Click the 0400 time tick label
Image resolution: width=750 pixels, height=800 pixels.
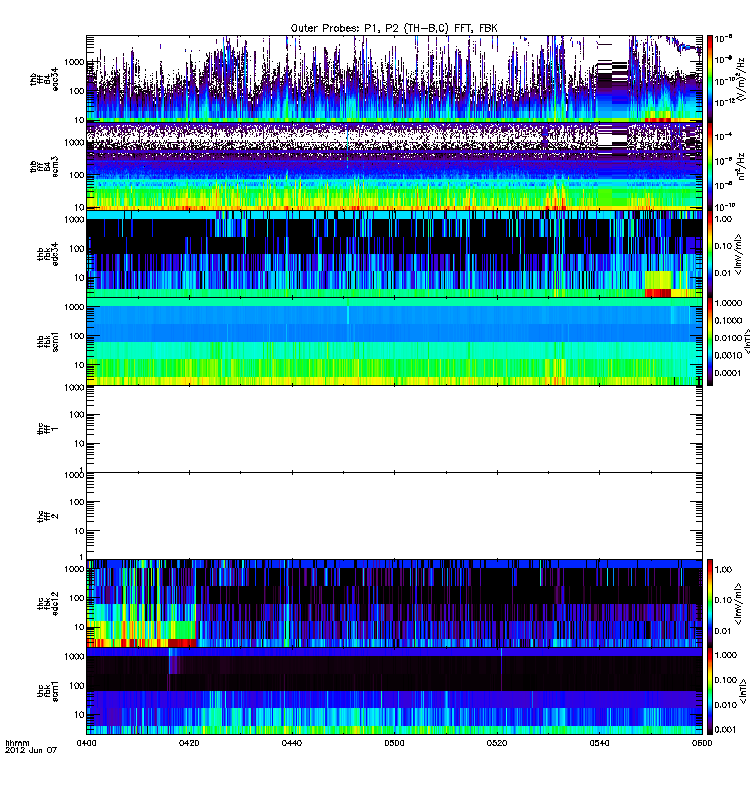click(x=86, y=743)
